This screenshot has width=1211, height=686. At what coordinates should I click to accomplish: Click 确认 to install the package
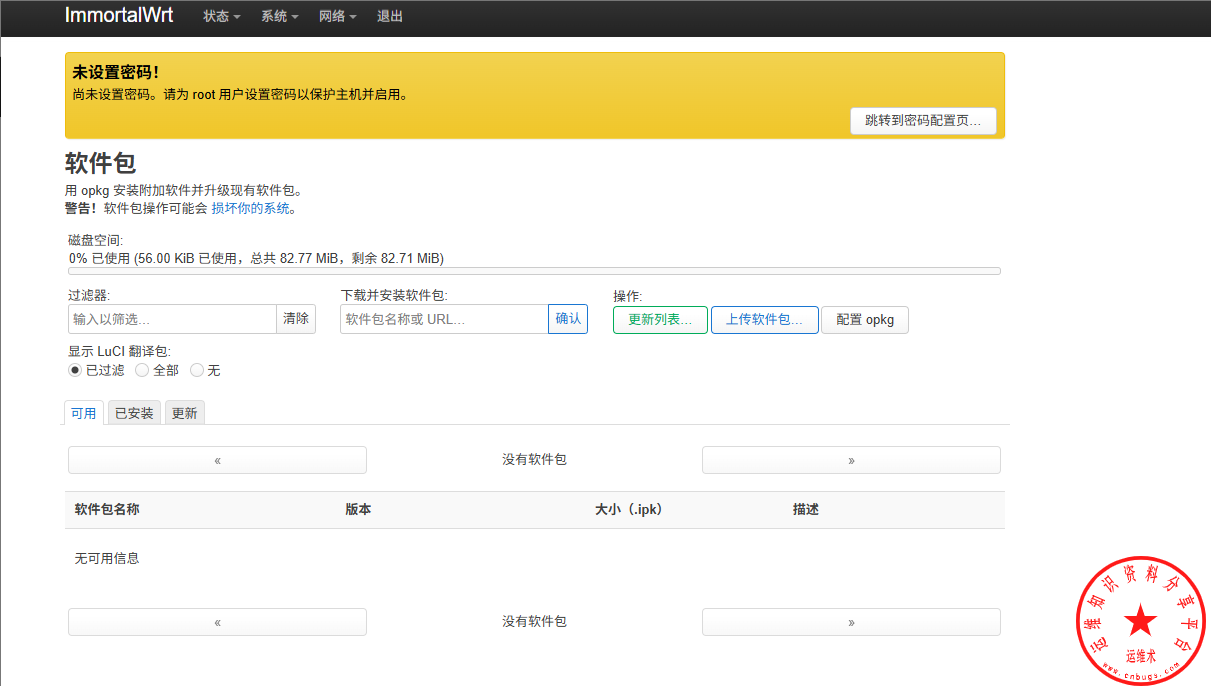[x=568, y=319]
